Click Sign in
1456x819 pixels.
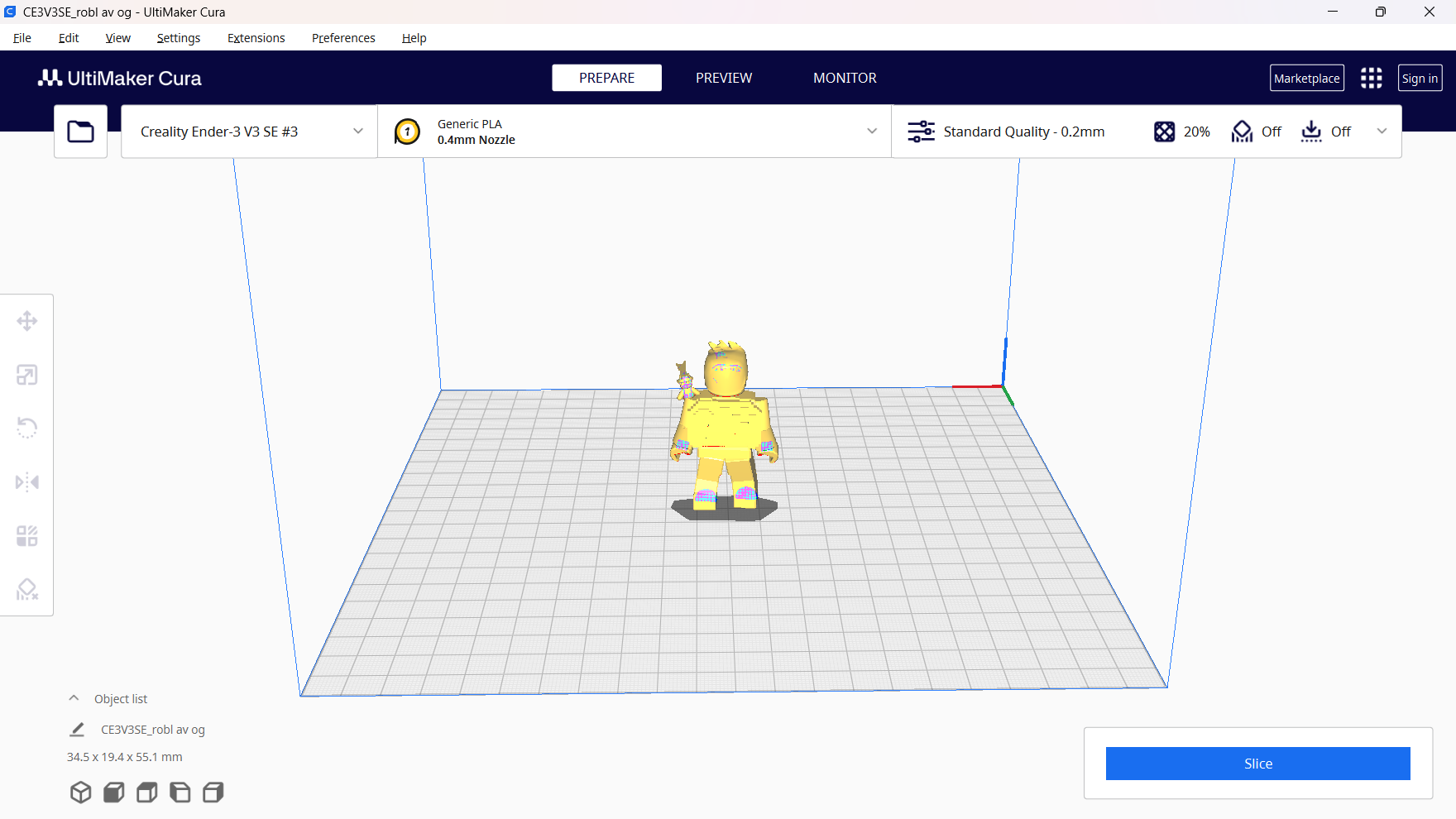[1420, 78]
